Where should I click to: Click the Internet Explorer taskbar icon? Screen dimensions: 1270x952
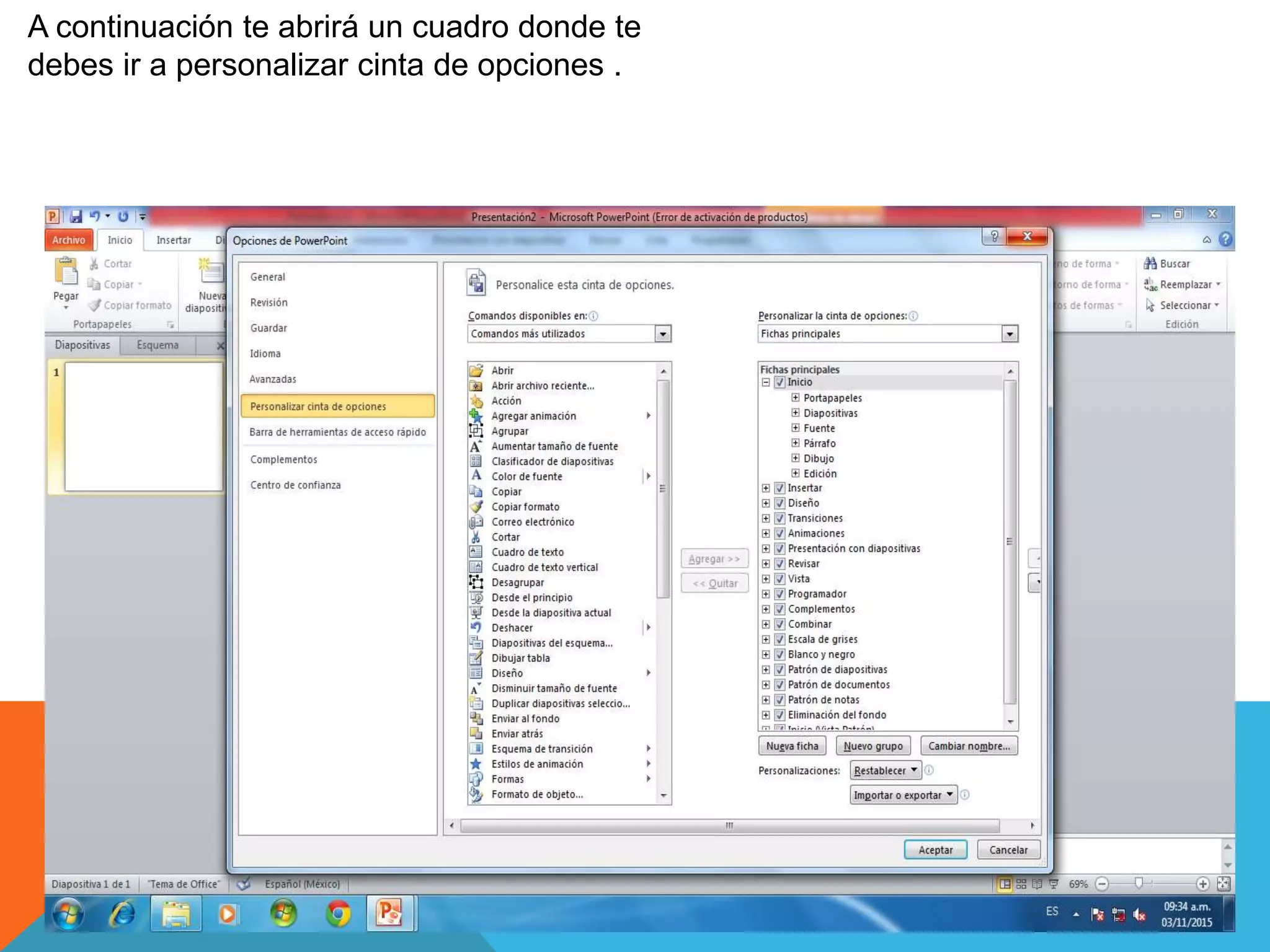[x=122, y=914]
